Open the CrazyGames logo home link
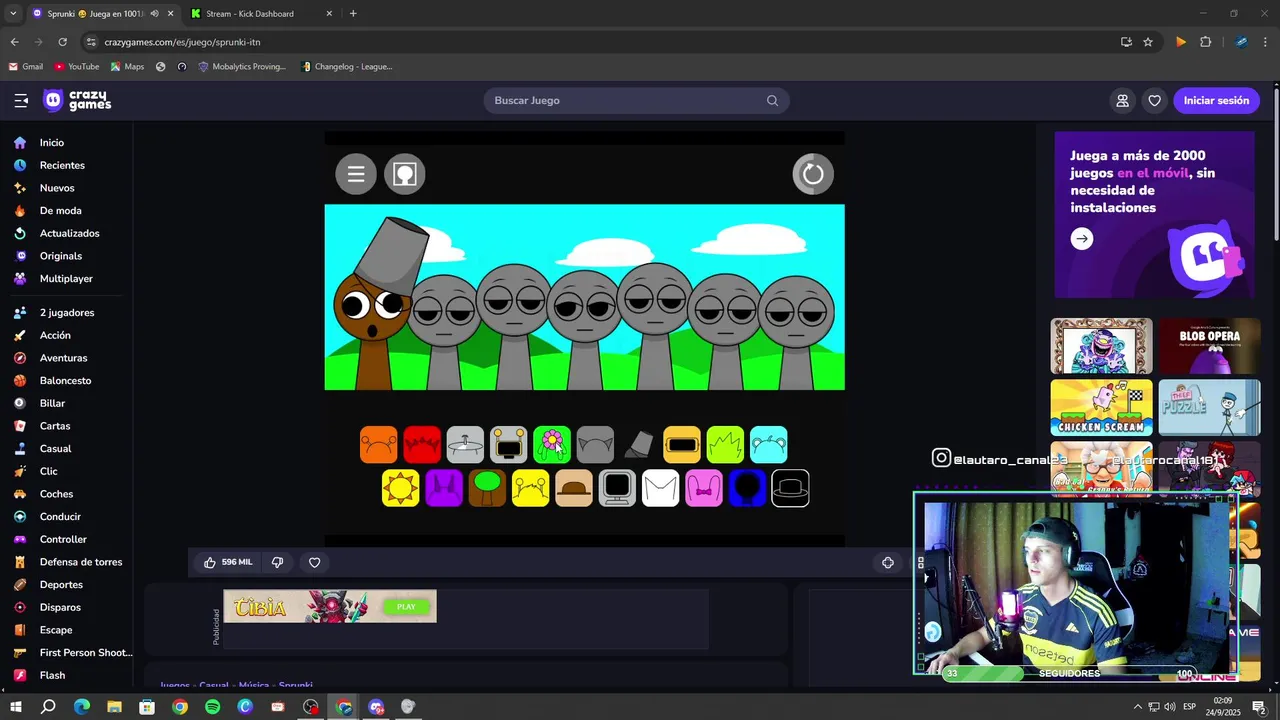 pos(77,100)
